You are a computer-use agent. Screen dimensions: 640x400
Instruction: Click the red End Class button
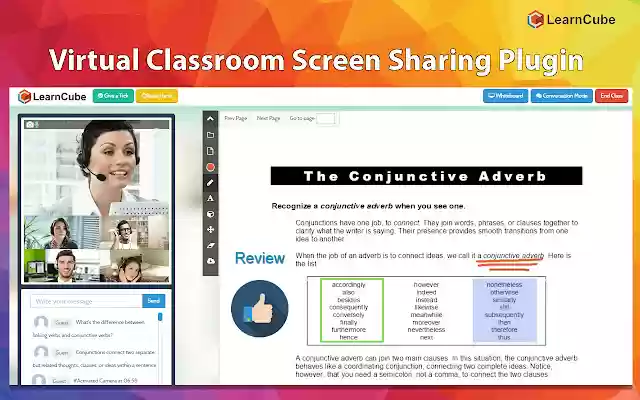coord(611,96)
